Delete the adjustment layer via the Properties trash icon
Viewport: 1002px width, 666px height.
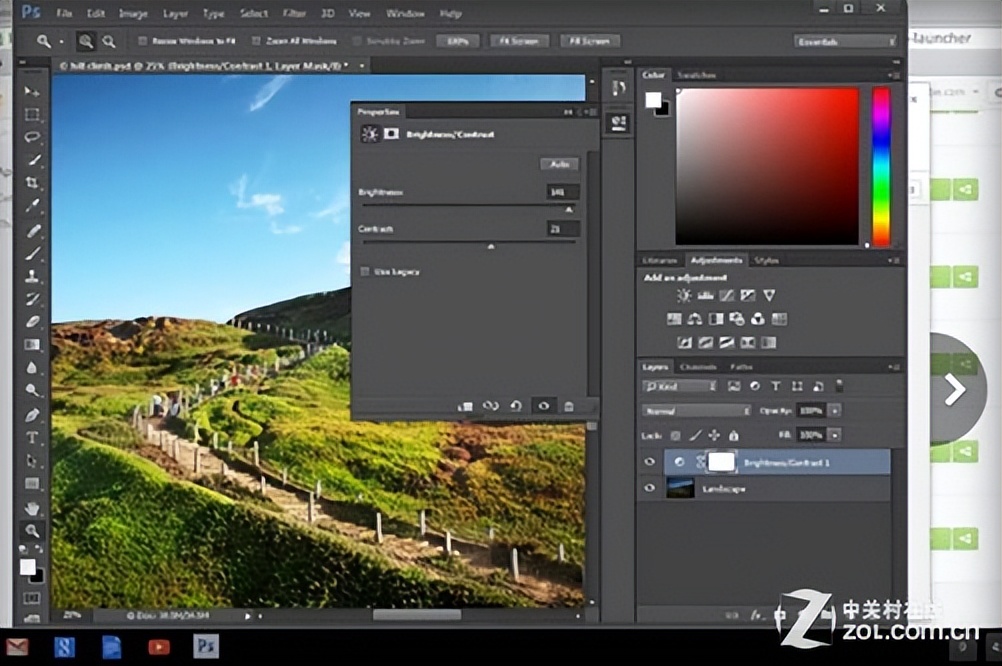[568, 405]
